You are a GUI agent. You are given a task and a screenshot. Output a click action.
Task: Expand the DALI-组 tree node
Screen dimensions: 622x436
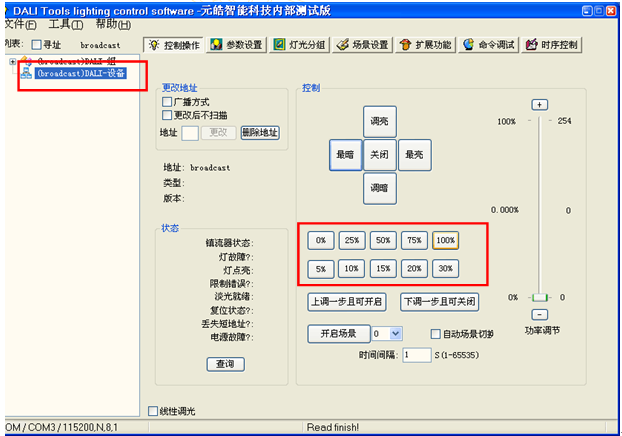(13, 62)
